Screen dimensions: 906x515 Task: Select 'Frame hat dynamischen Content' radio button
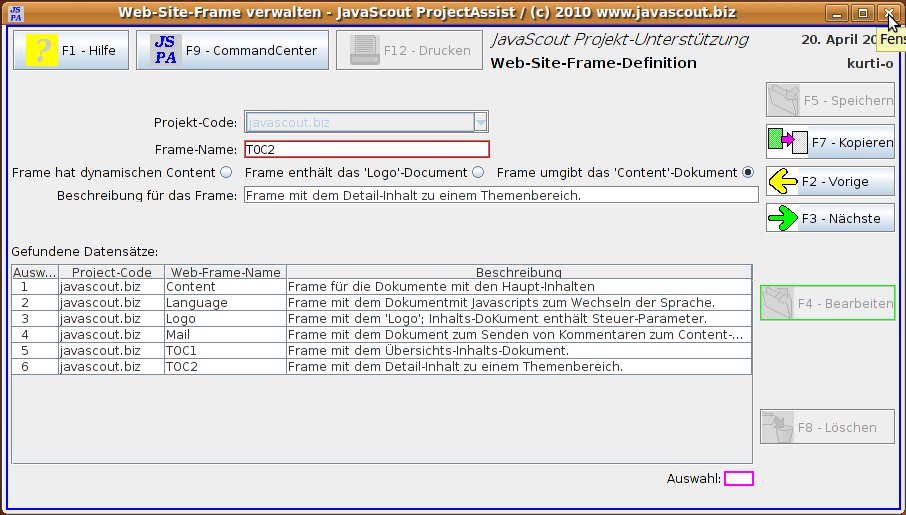click(x=226, y=172)
